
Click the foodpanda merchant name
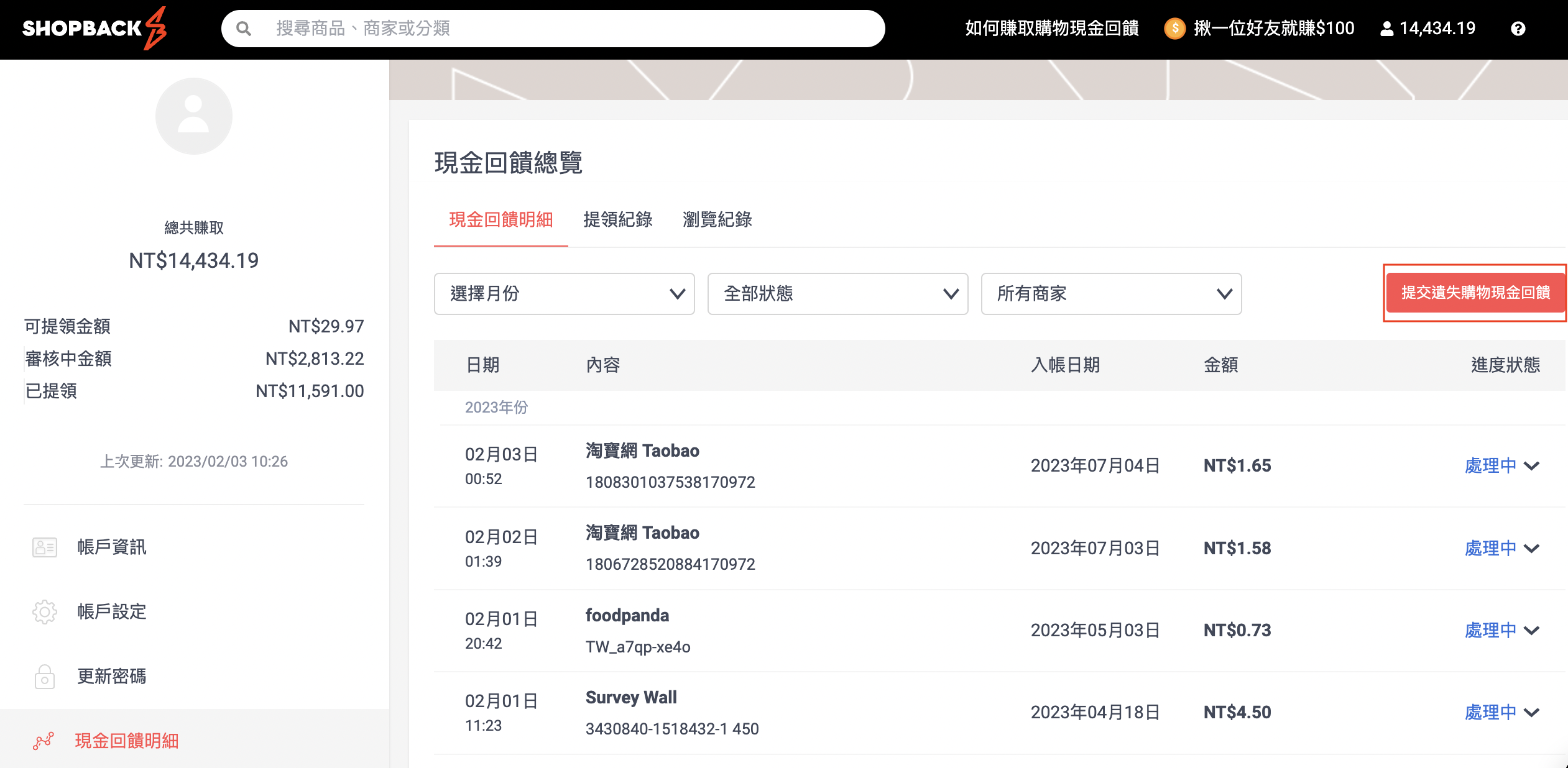pos(627,616)
